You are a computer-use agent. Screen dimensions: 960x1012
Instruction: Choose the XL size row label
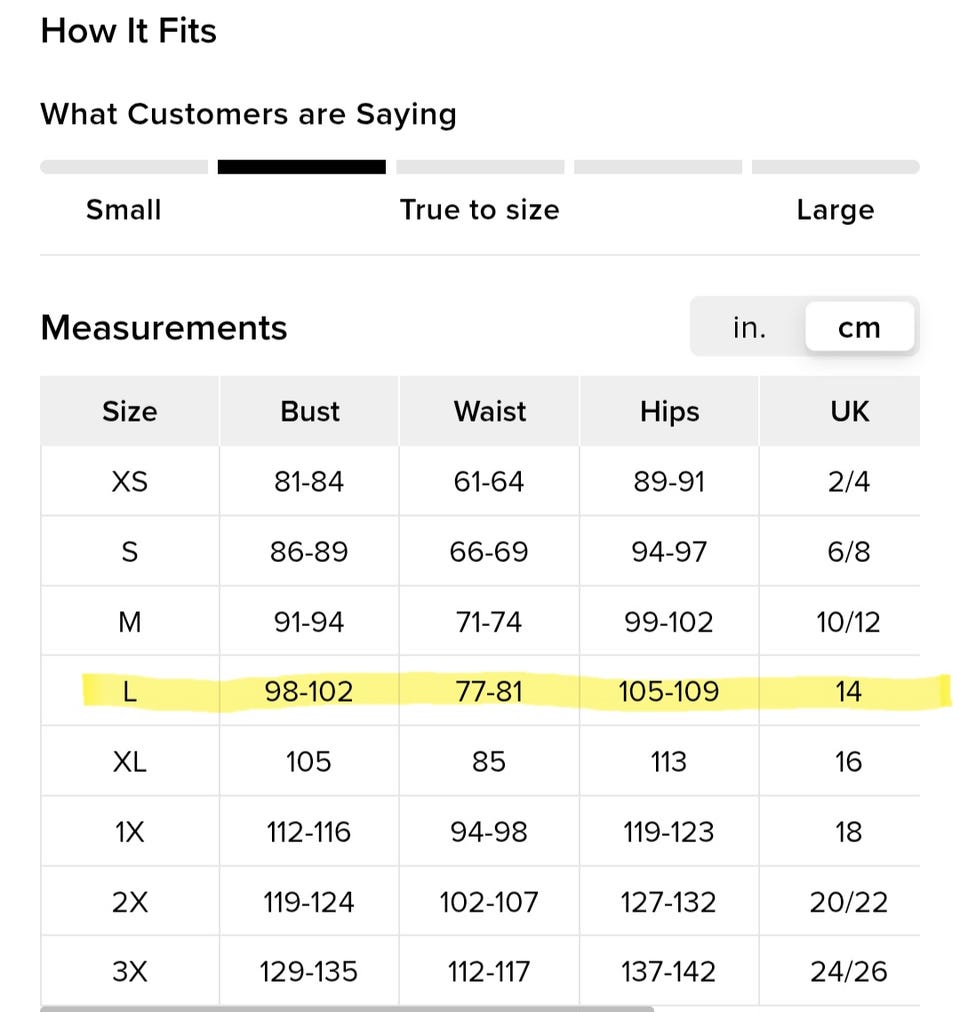pyautogui.click(x=130, y=762)
